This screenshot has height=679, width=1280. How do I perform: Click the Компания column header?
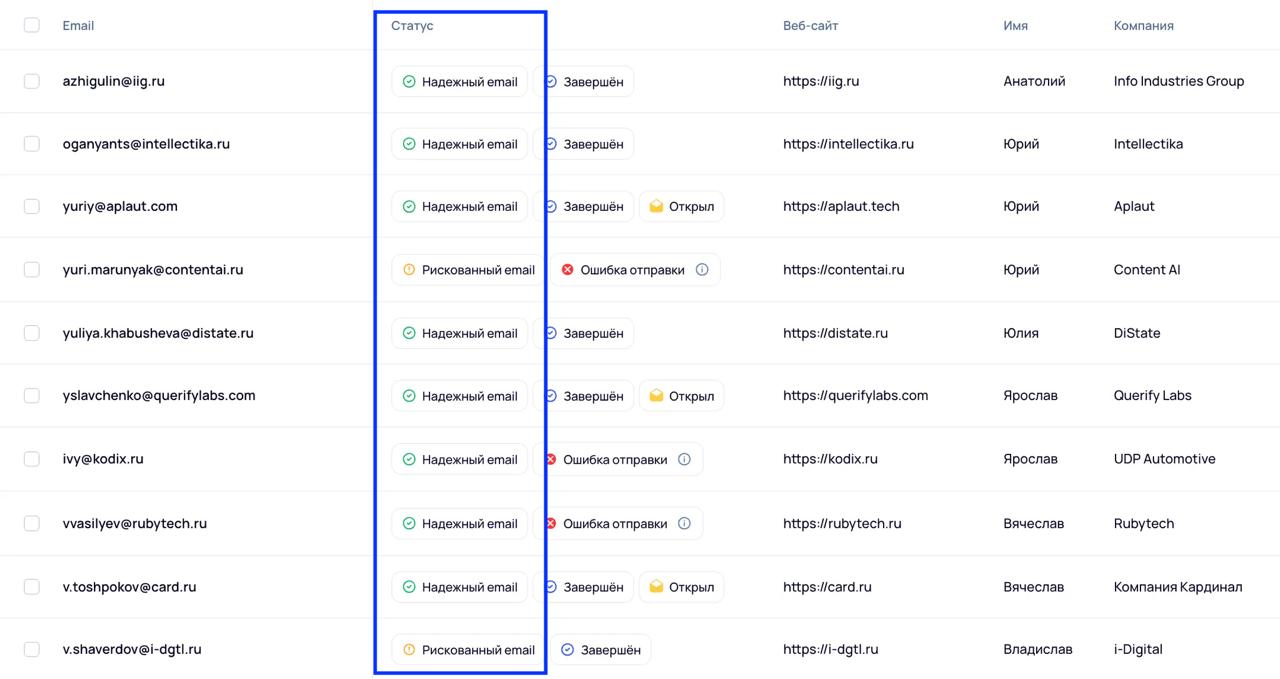tap(1143, 26)
